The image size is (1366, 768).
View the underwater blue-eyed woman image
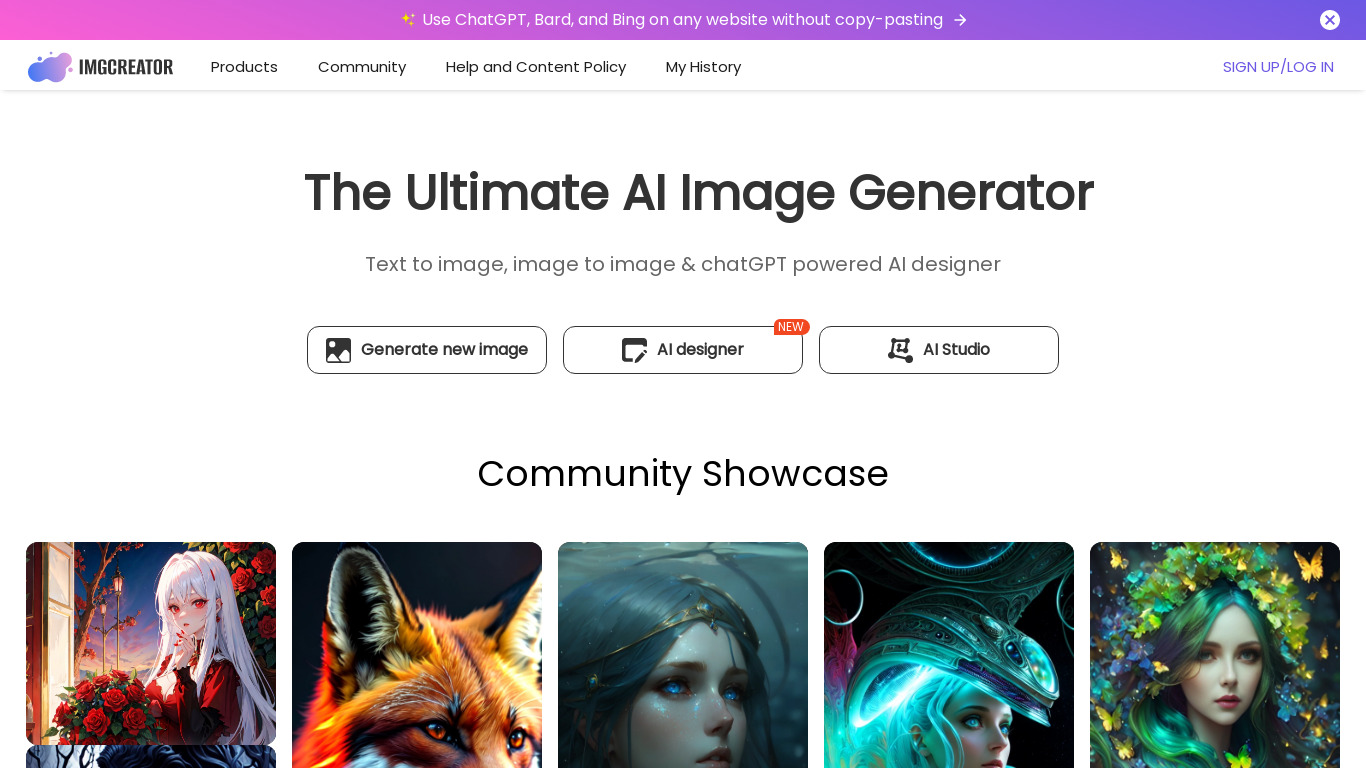coord(683,655)
